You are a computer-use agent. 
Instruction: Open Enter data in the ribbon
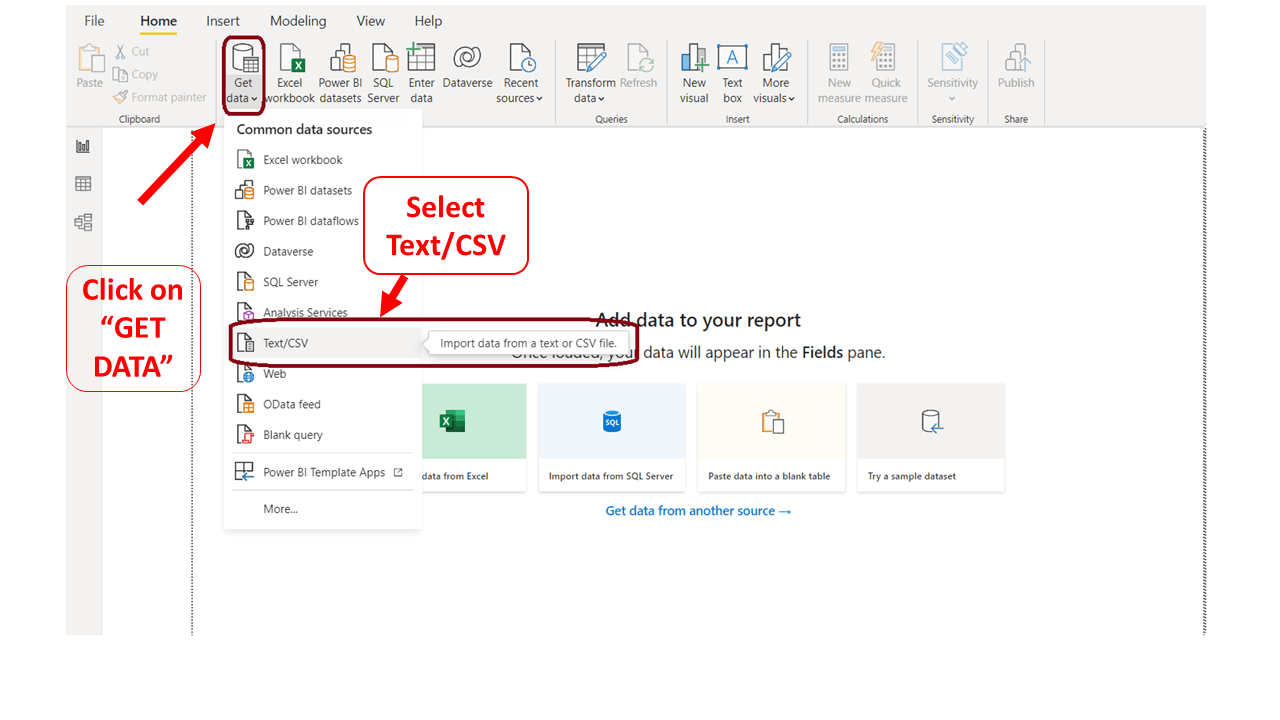(421, 70)
